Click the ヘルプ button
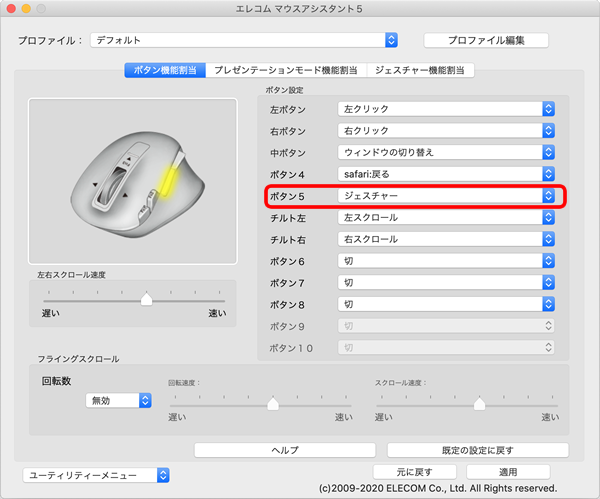Screen dimensions: 600x499 (285, 450)
